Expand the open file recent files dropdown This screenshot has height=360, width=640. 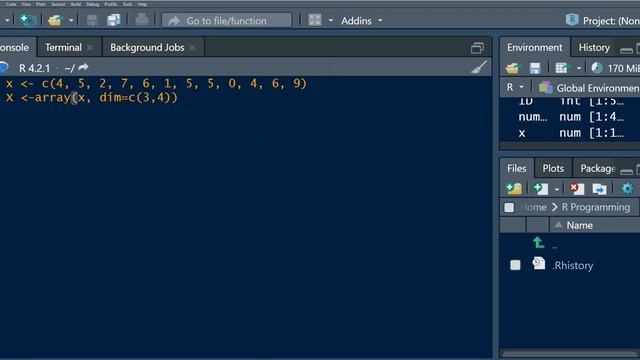(71, 20)
